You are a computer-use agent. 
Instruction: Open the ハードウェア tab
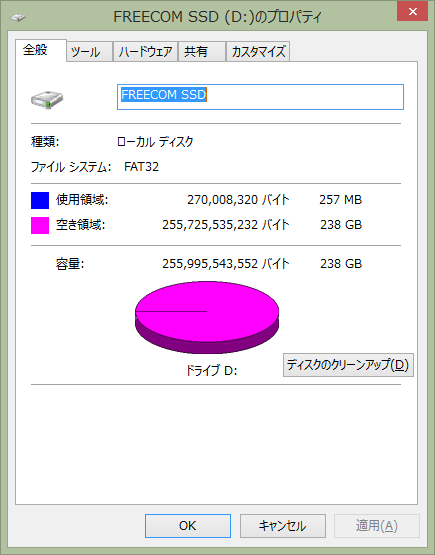[145, 52]
